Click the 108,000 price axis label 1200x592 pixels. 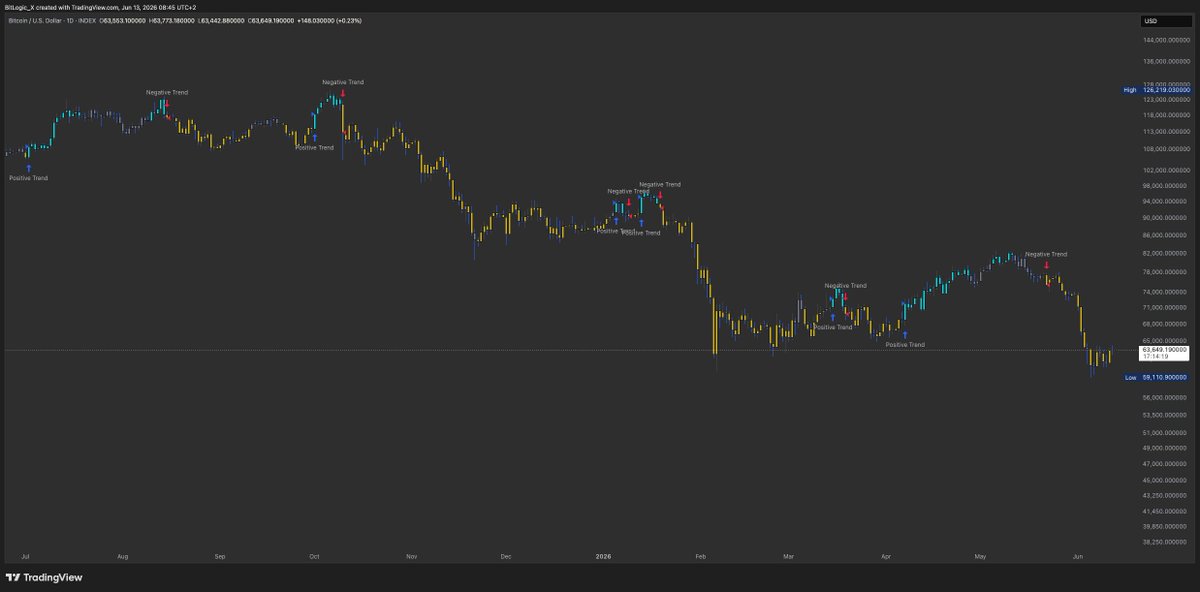click(x=1165, y=150)
